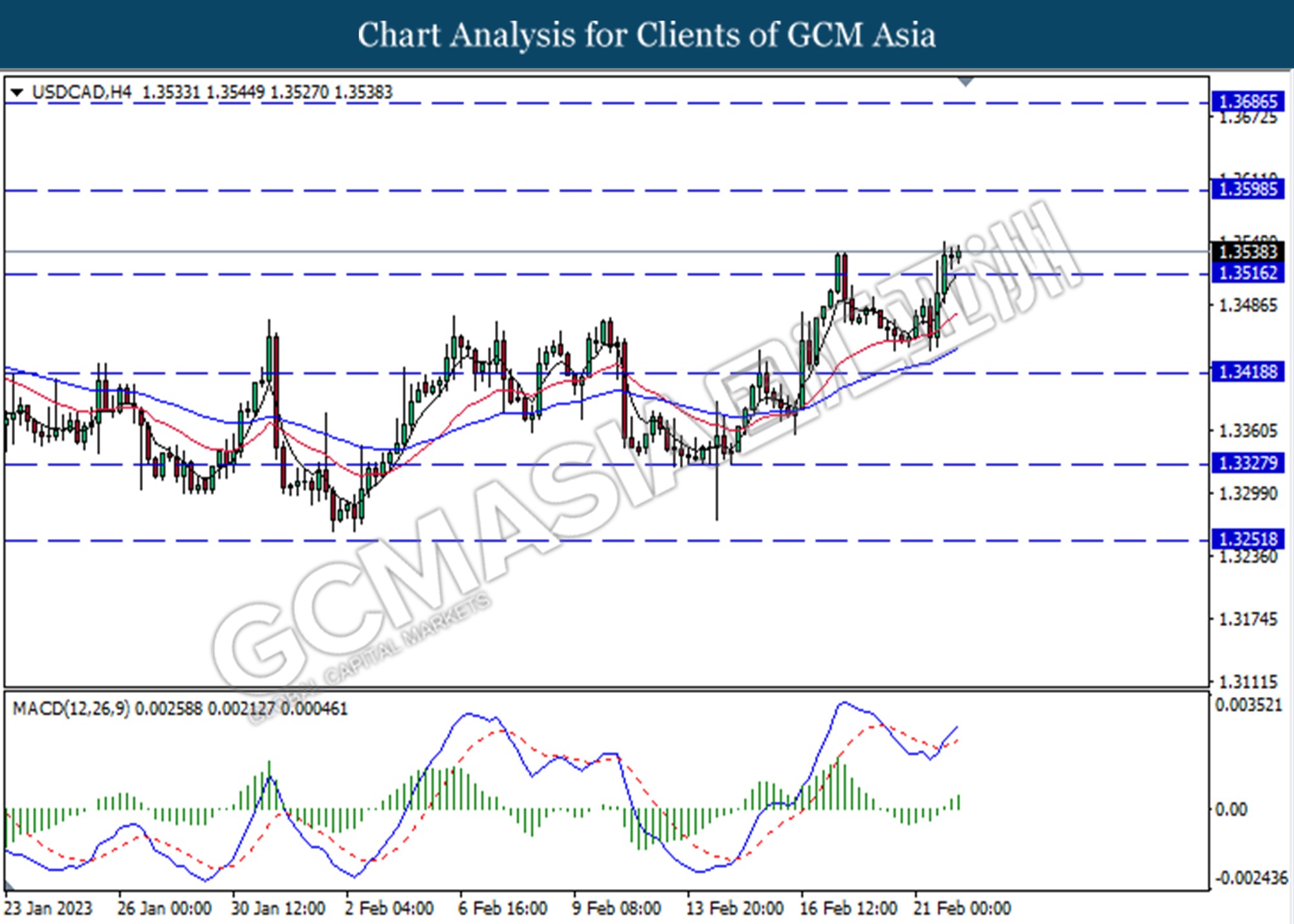Click the MACD scale value 0.00
1294x924 pixels.
pyautogui.click(x=1231, y=809)
